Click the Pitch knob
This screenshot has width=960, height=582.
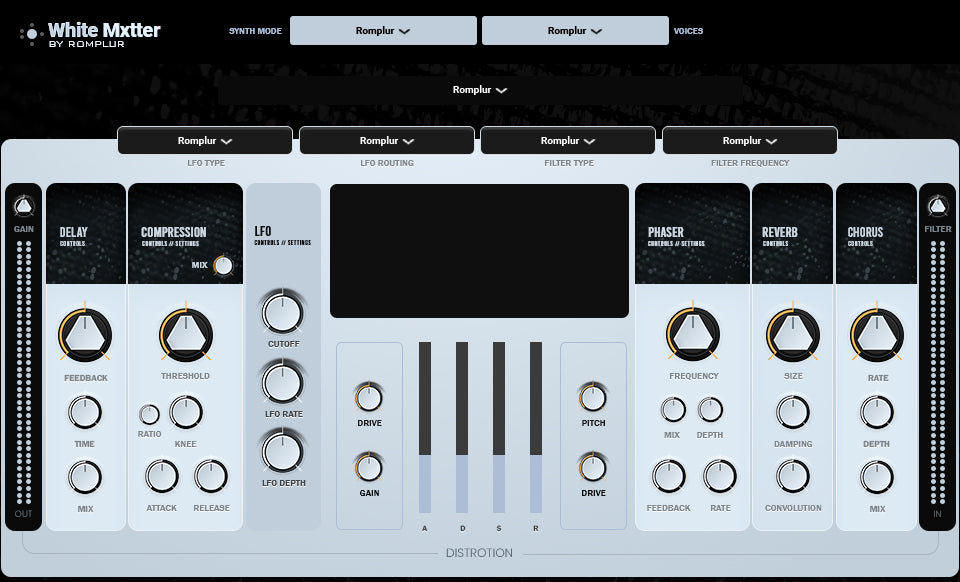click(593, 398)
